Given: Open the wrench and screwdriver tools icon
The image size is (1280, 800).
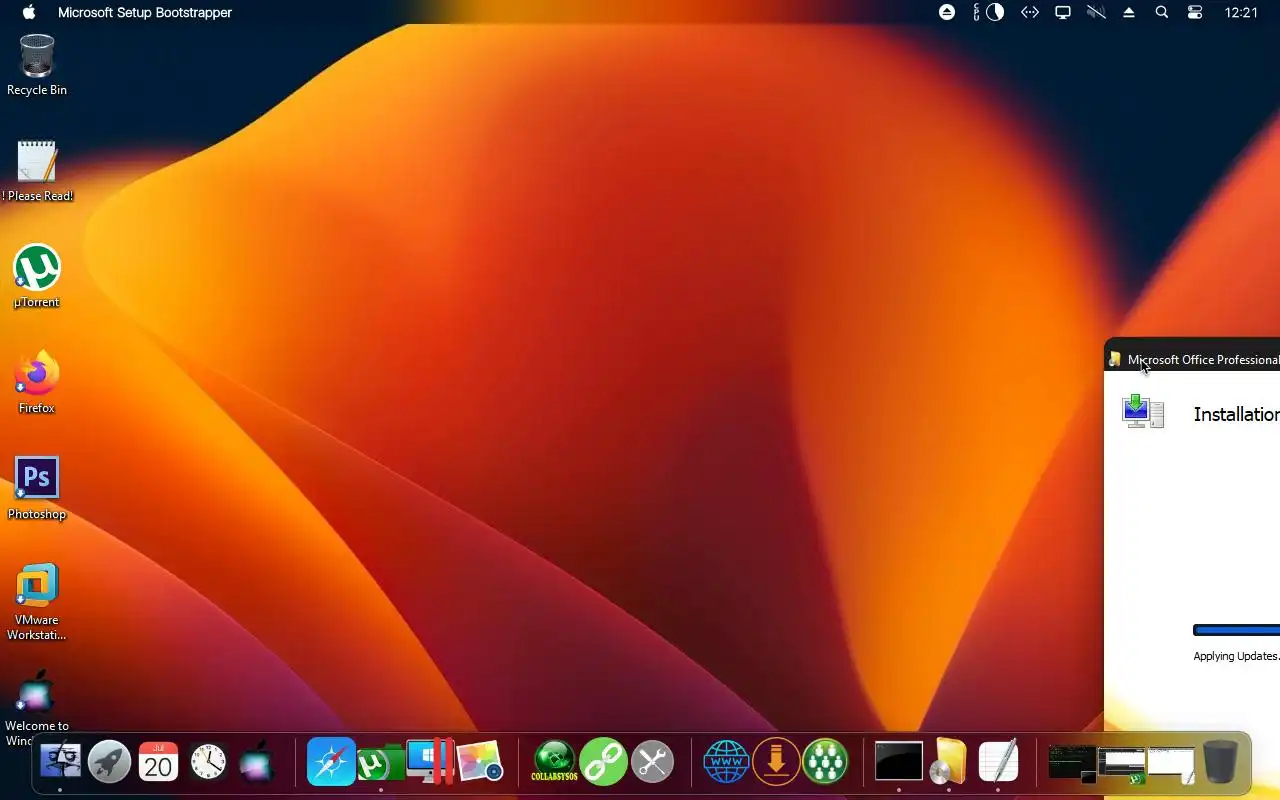Looking at the screenshot, I should coord(652,762).
